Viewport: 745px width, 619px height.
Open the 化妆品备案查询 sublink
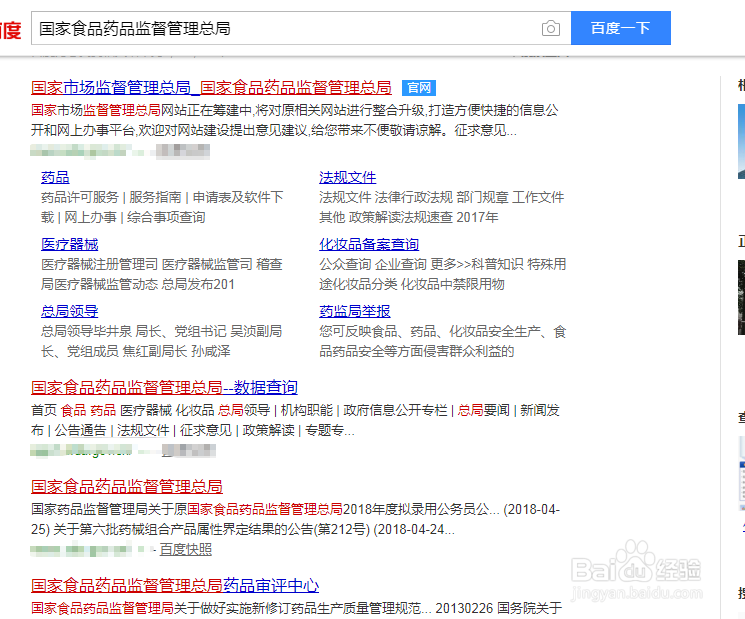point(369,244)
